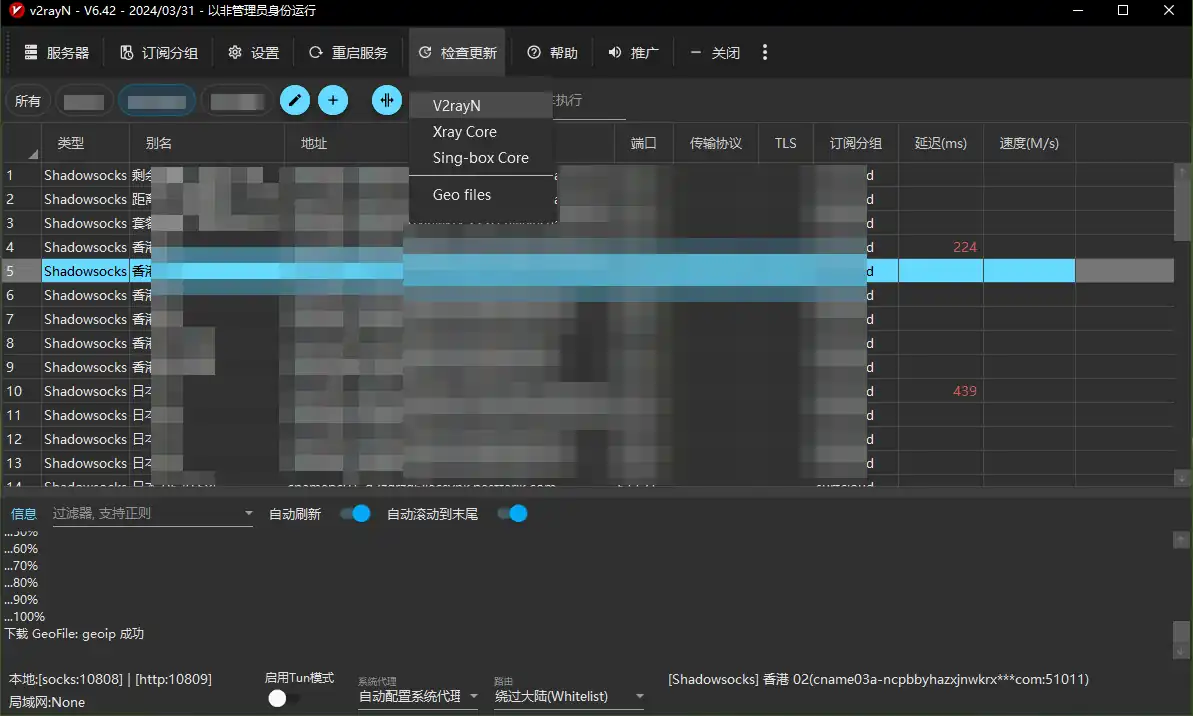Open the 设置 settings menu
Viewport: 1193px width, 716px height.
point(254,53)
